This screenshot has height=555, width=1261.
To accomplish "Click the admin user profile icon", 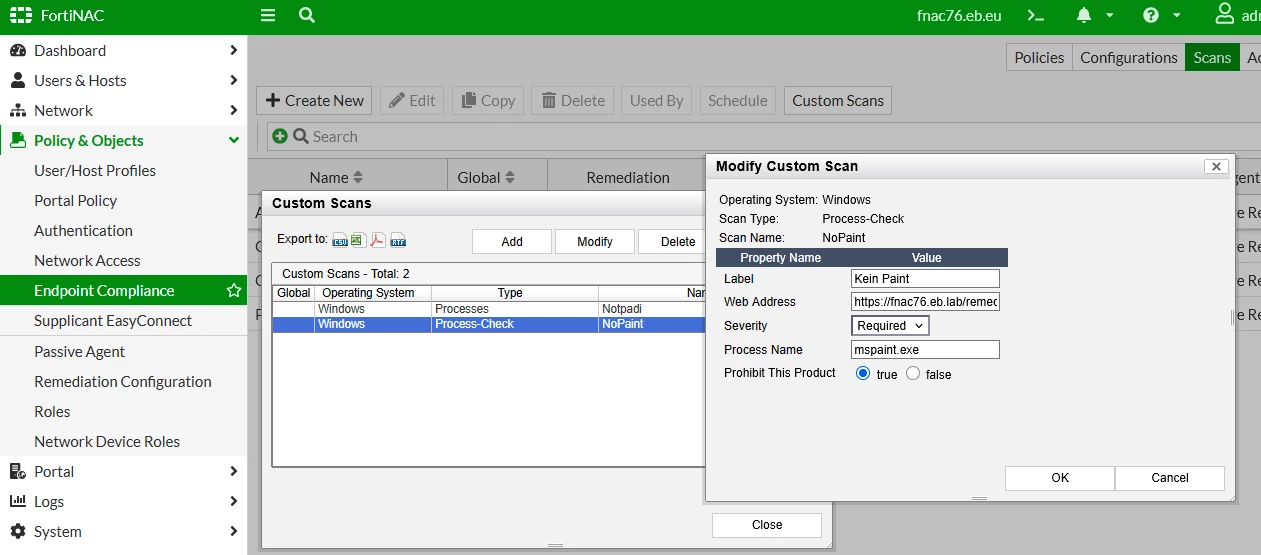I will pos(1224,15).
